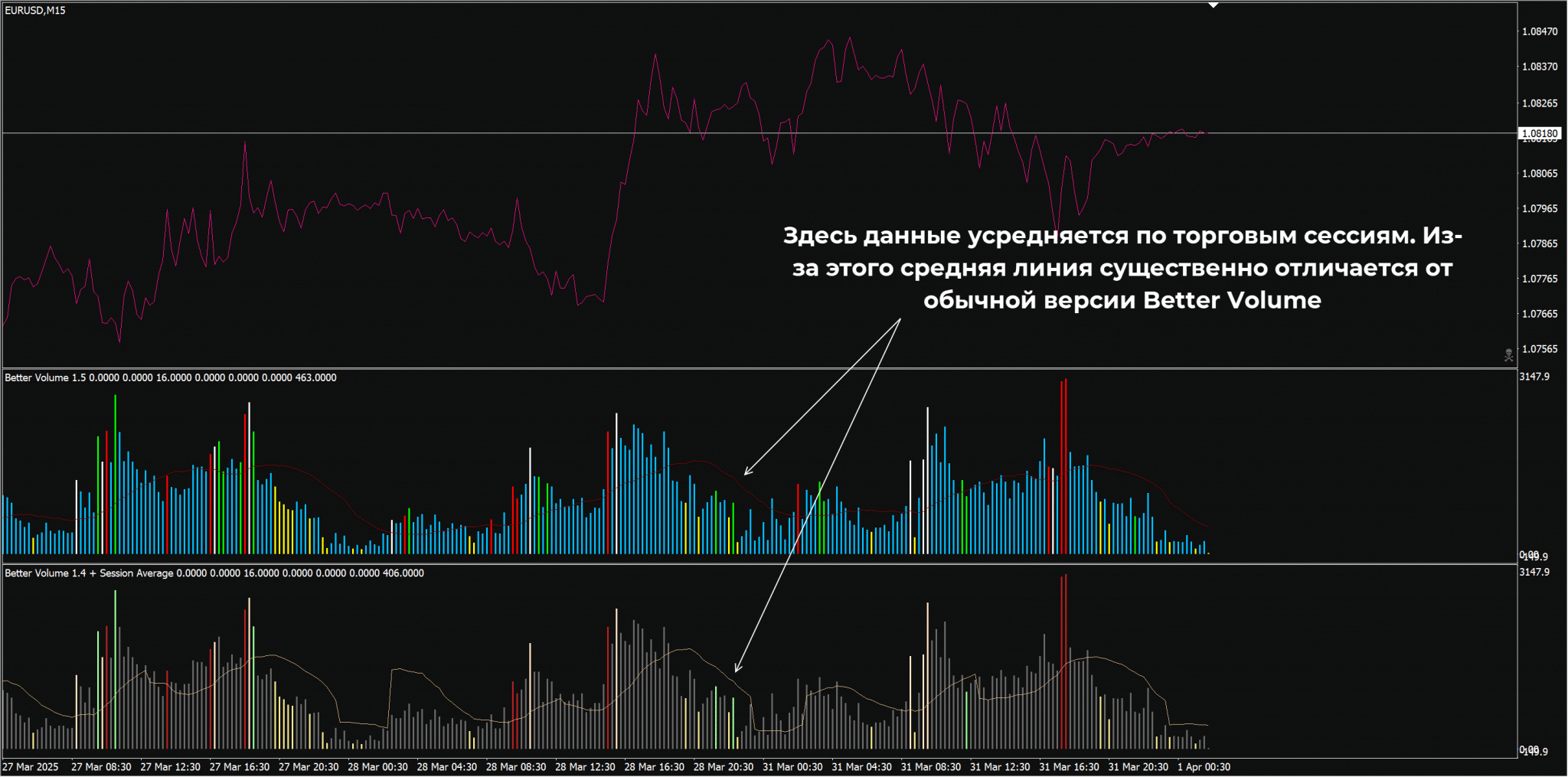The image size is (1568, 777).
Task: Click the 3147.9 scale value of Better Volume 1.5
Action: click(1534, 377)
